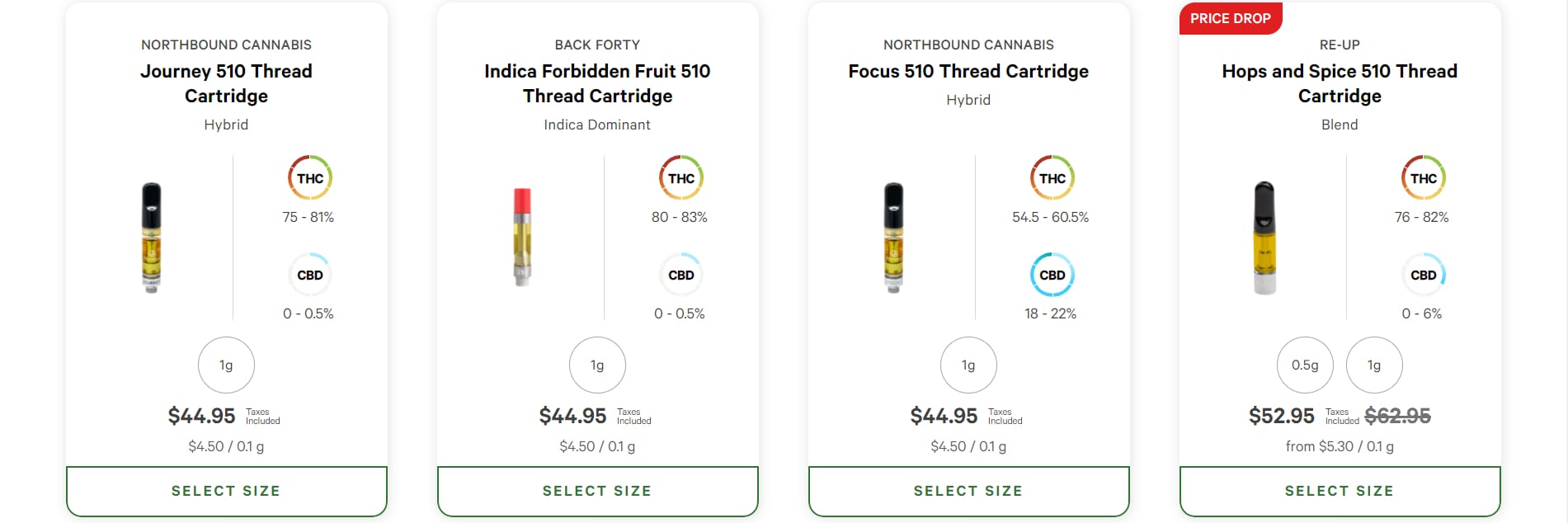The height and width of the screenshot is (523, 1568).
Task: Open Journey 510 Thread Cartridge title link
Action: click(x=226, y=83)
